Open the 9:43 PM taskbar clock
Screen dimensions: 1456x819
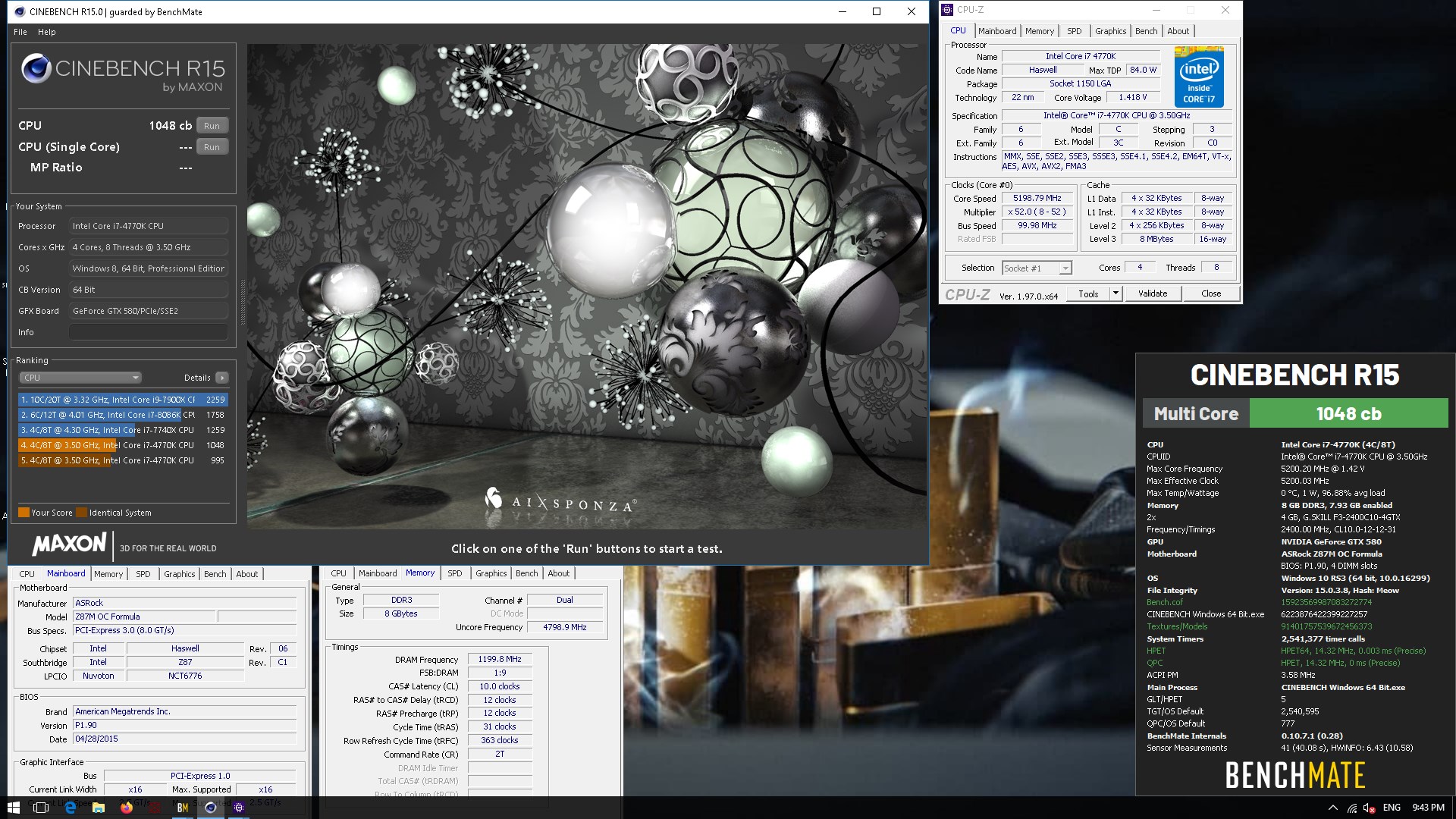(1428, 808)
